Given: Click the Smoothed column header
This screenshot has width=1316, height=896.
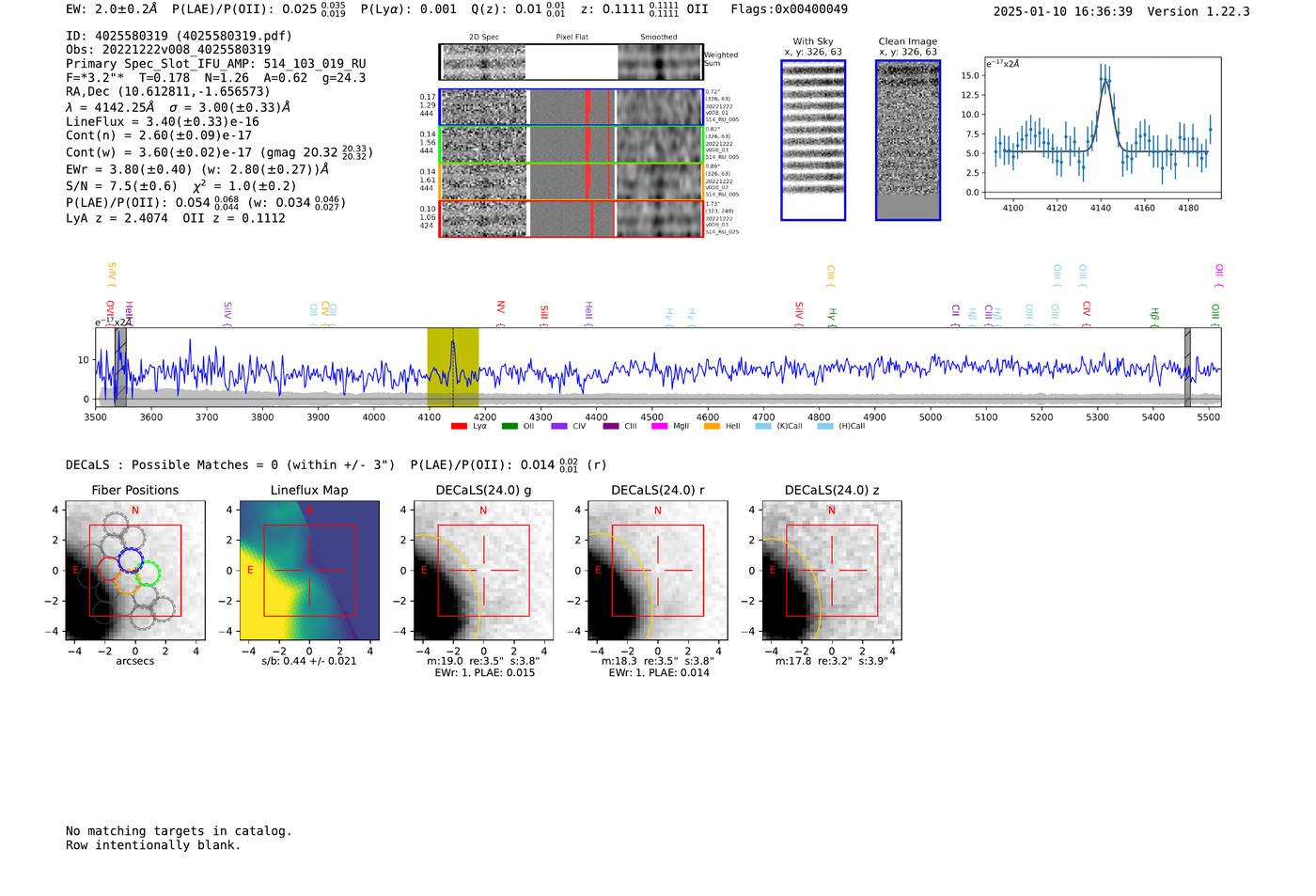Looking at the screenshot, I should pyautogui.click(x=659, y=38).
